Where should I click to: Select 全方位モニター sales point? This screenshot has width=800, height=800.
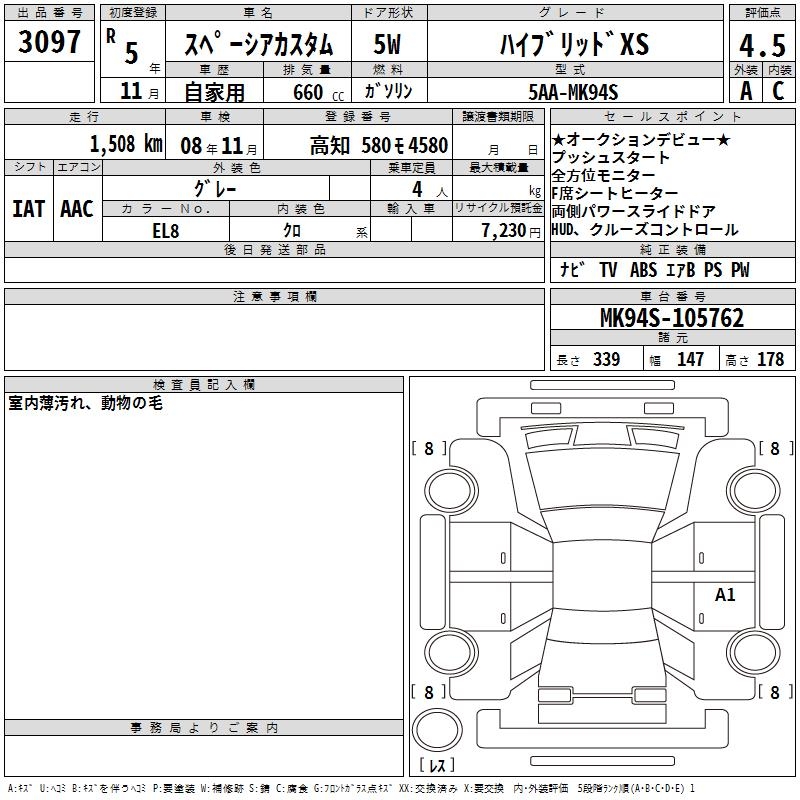[603, 175]
